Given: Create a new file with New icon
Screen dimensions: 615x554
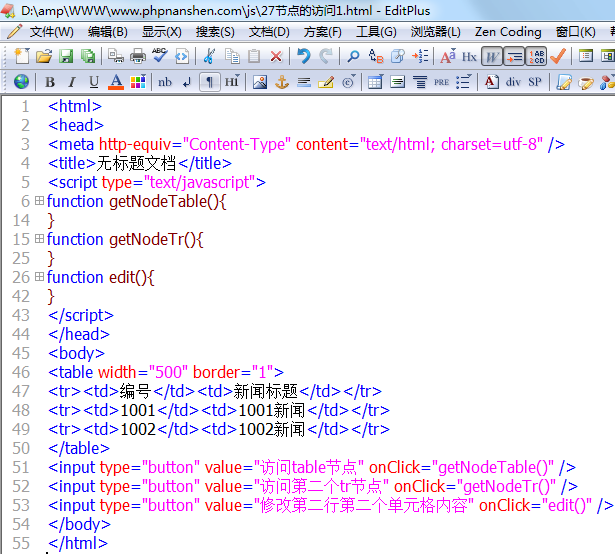Looking at the screenshot, I should click(x=22, y=56).
